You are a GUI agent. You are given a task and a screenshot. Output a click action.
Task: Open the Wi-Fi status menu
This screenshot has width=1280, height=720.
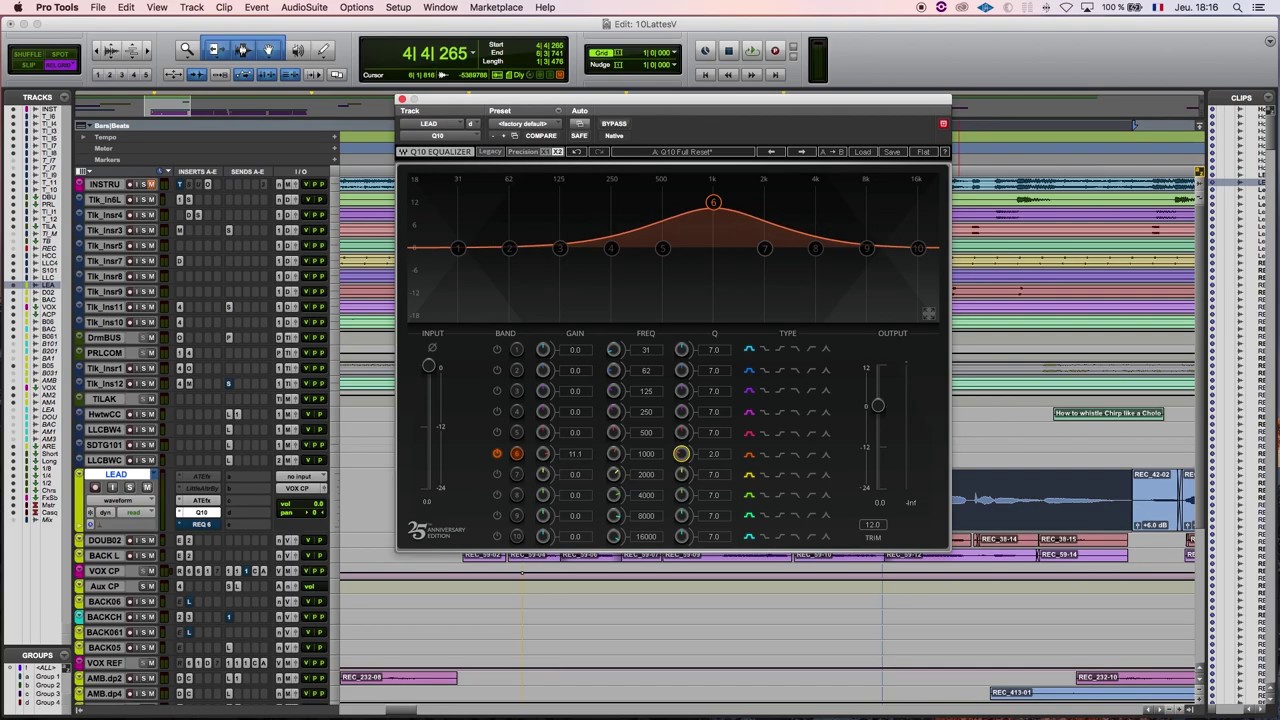point(1066,7)
